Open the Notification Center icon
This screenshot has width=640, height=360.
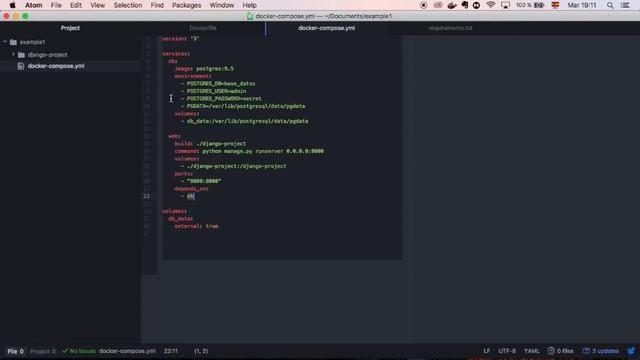pos(625,5)
